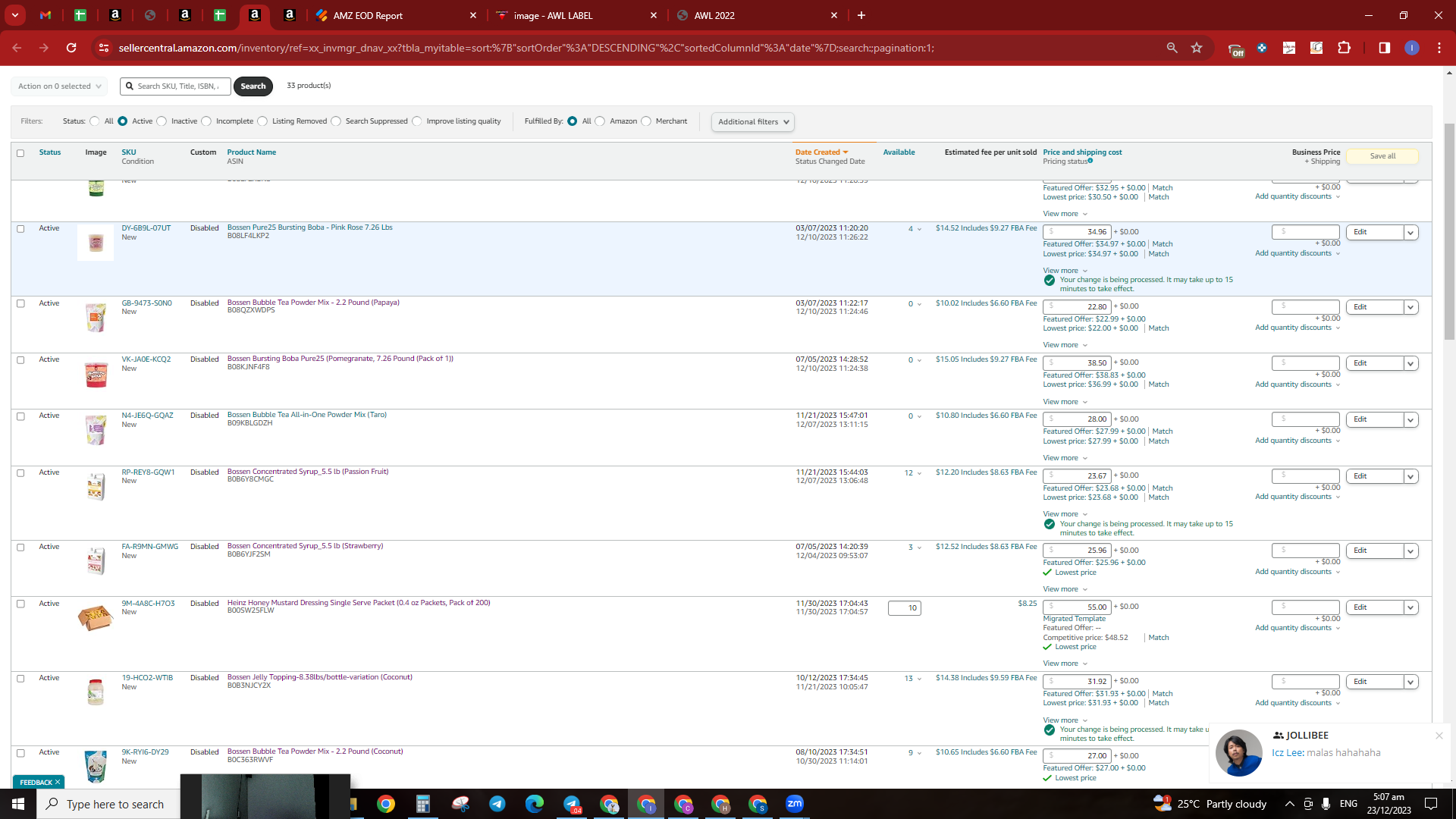Screen dimensions: 1456x819
Task: Open the Heinz Honey Mustard product thumbnail
Action: pos(96,618)
